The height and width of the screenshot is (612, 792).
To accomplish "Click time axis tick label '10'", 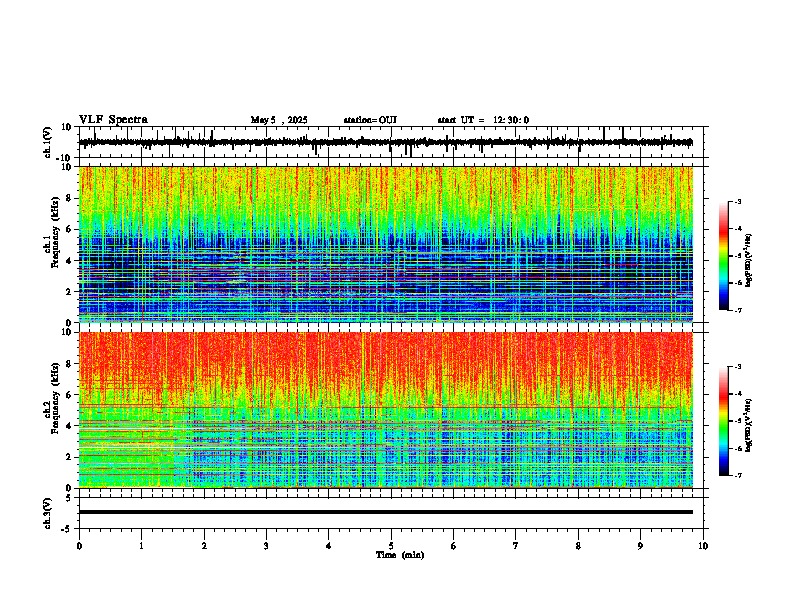I will [703, 546].
